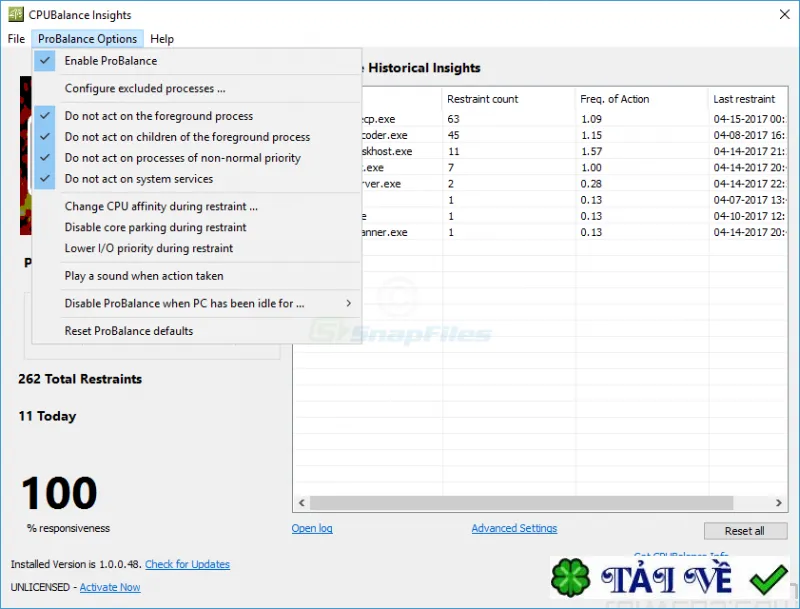The image size is (800, 609).
Task: Enable Lower I/O priority during restraint
Action: click(196, 248)
